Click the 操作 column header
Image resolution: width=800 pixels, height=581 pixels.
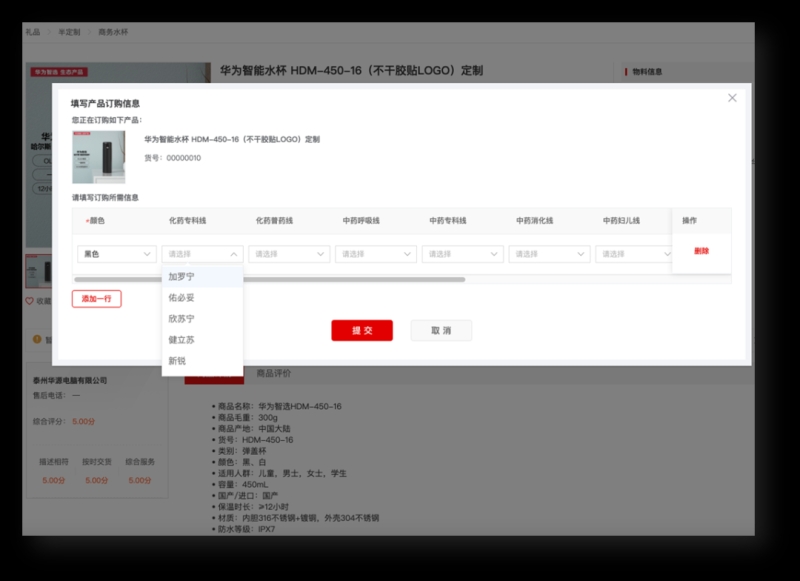tap(689, 221)
